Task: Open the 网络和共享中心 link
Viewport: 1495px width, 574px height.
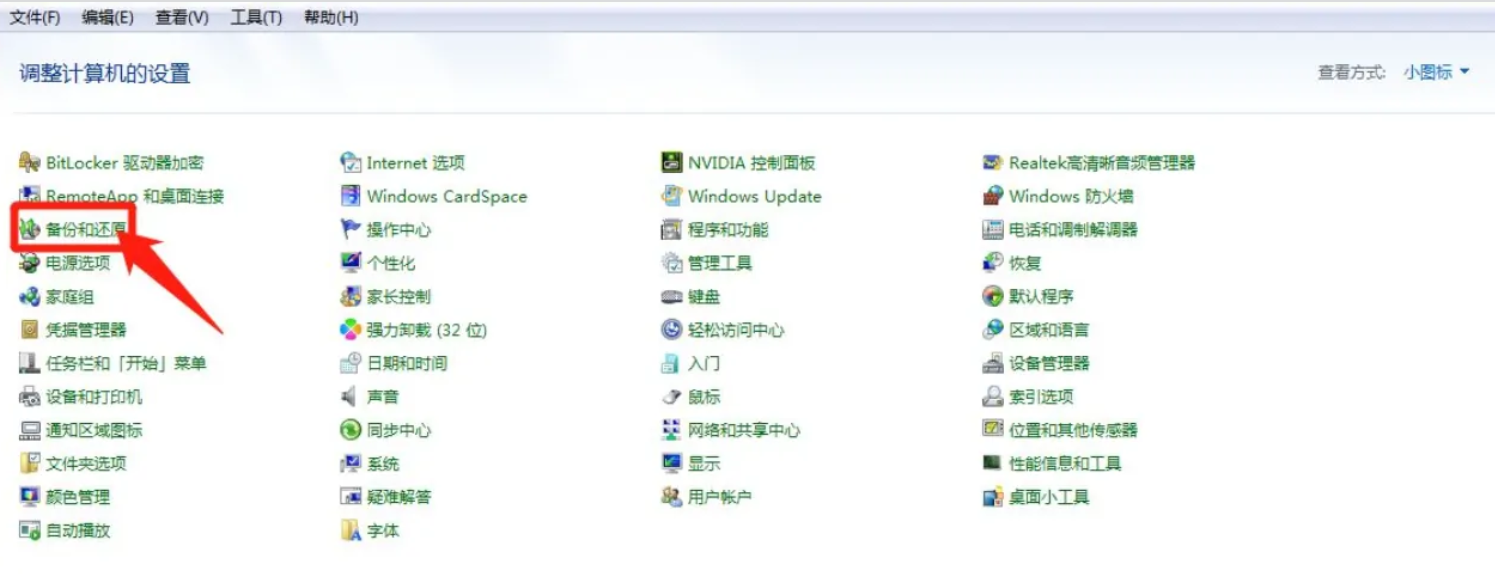Action: 744,430
